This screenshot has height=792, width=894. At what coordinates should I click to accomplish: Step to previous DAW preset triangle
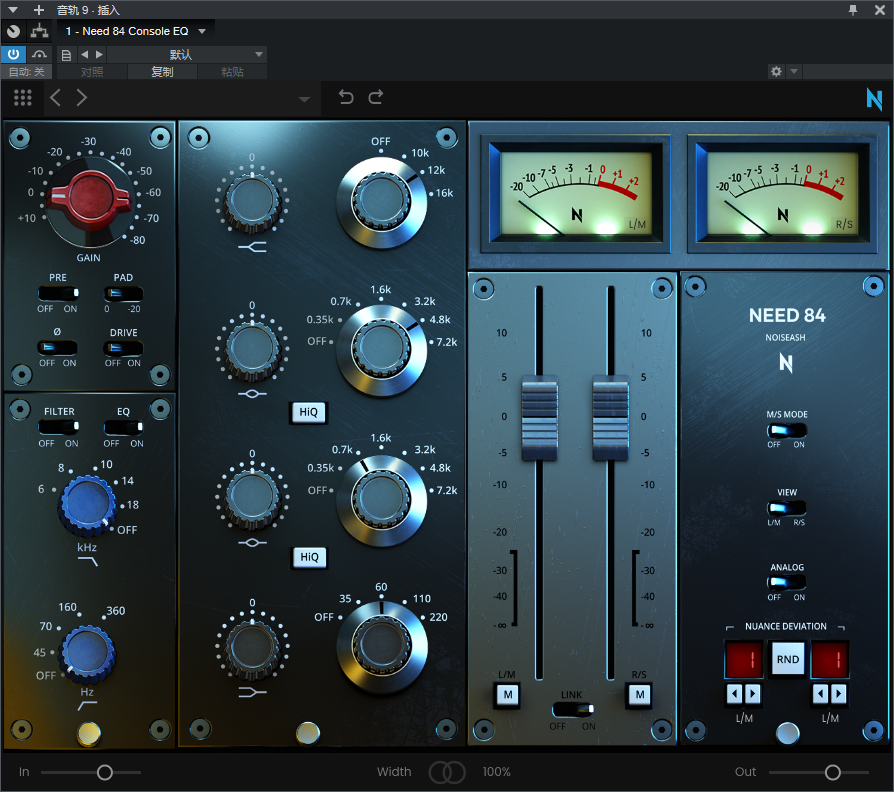click(84, 54)
